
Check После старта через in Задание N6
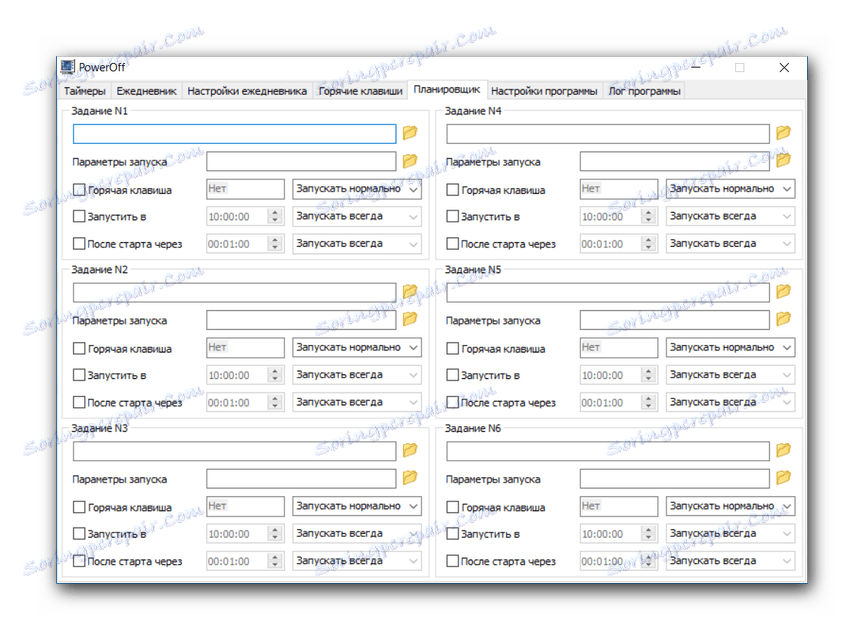(x=453, y=561)
